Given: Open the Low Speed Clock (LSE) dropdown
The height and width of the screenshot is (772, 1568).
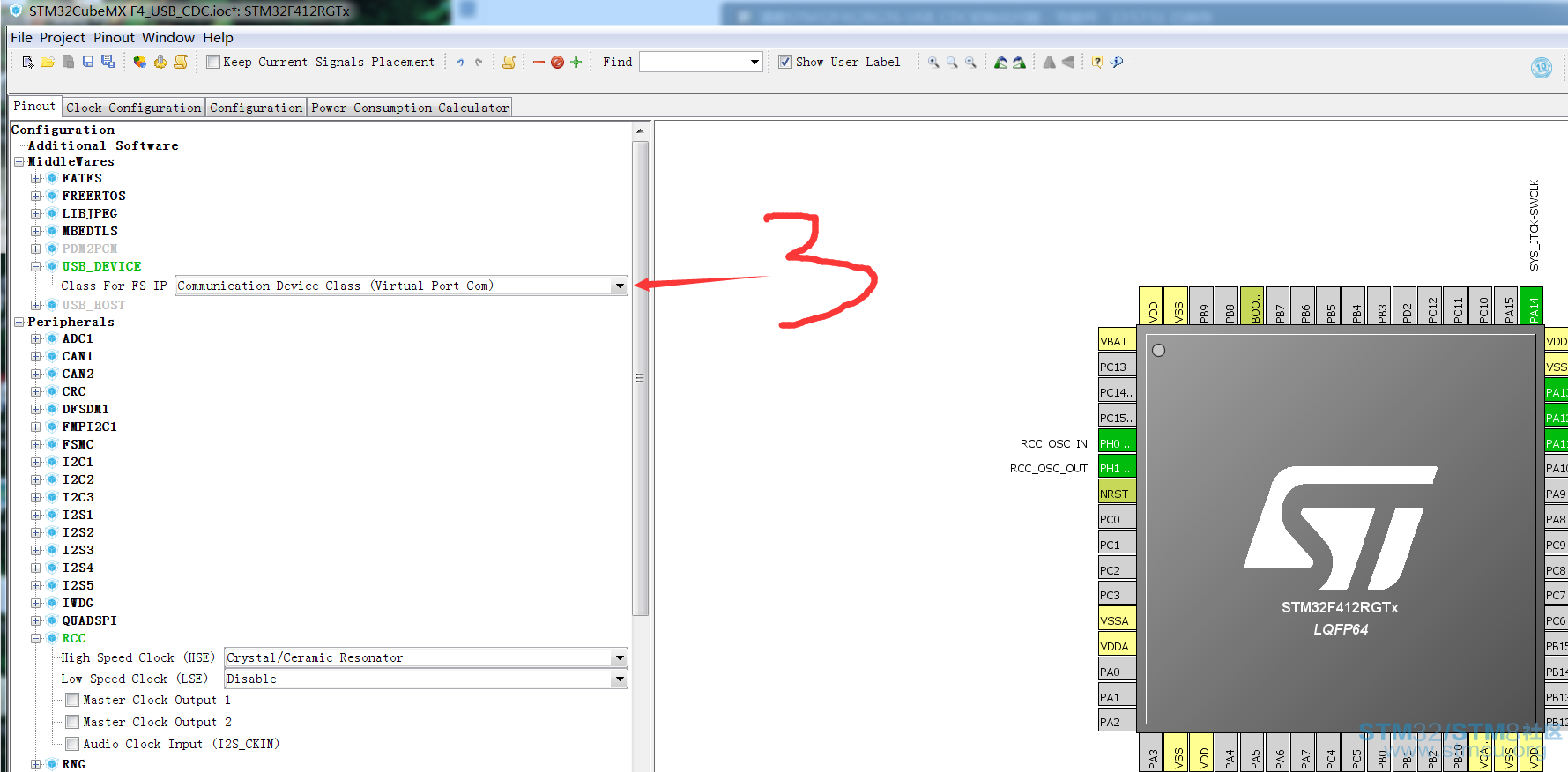Looking at the screenshot, I should 620,679.
